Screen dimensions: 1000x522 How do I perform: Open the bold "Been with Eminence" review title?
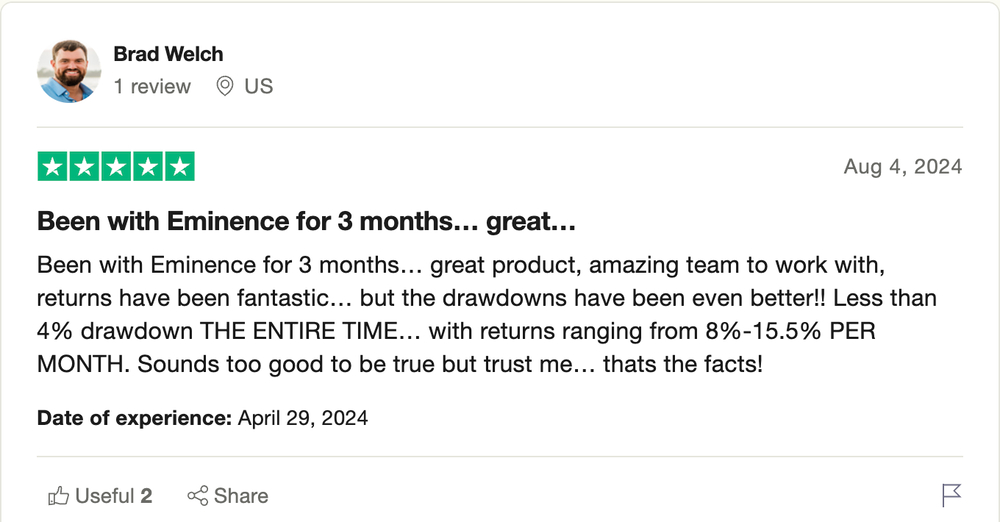pos(306,221)
